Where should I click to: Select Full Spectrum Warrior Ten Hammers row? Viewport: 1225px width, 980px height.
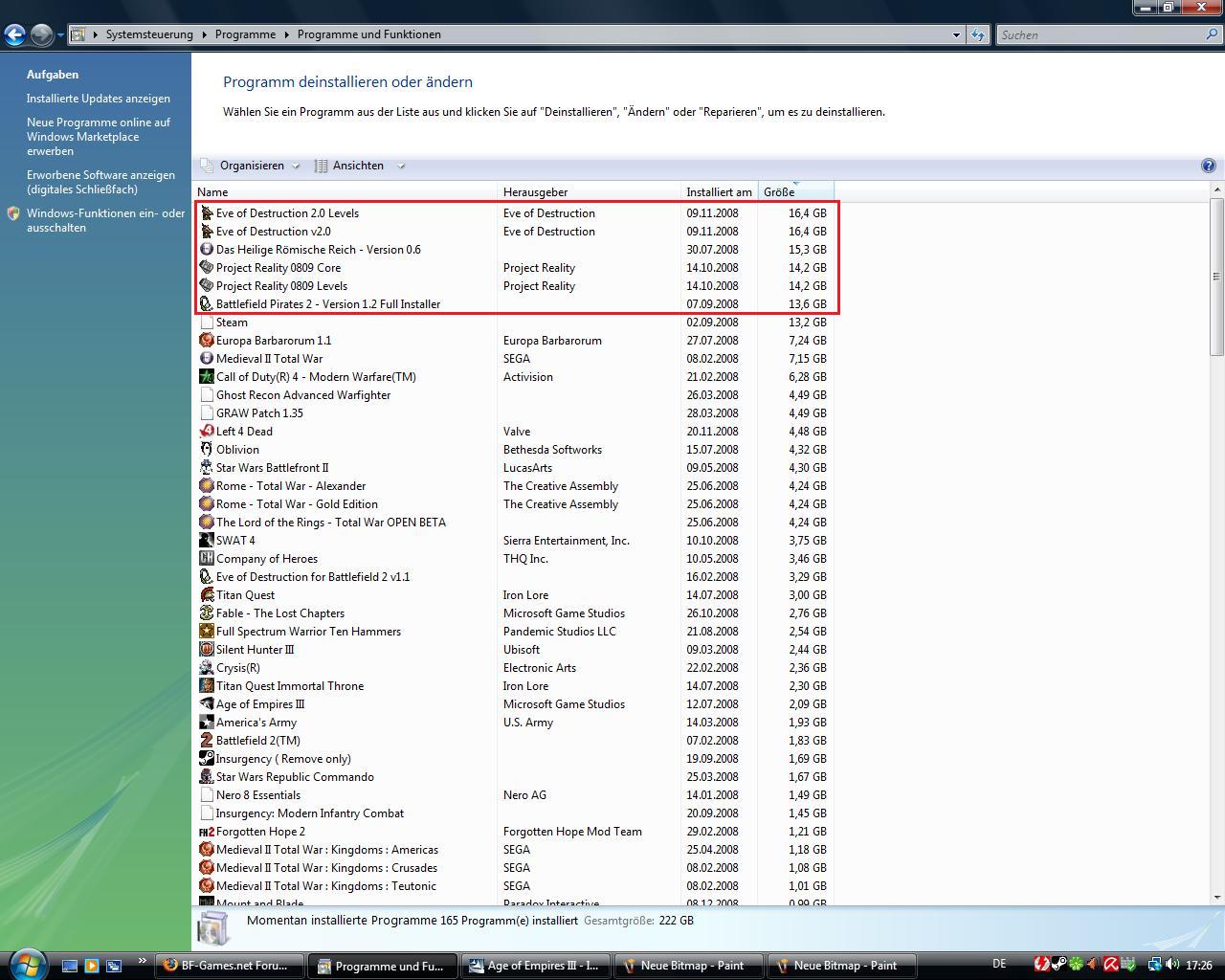click(514, 632)
